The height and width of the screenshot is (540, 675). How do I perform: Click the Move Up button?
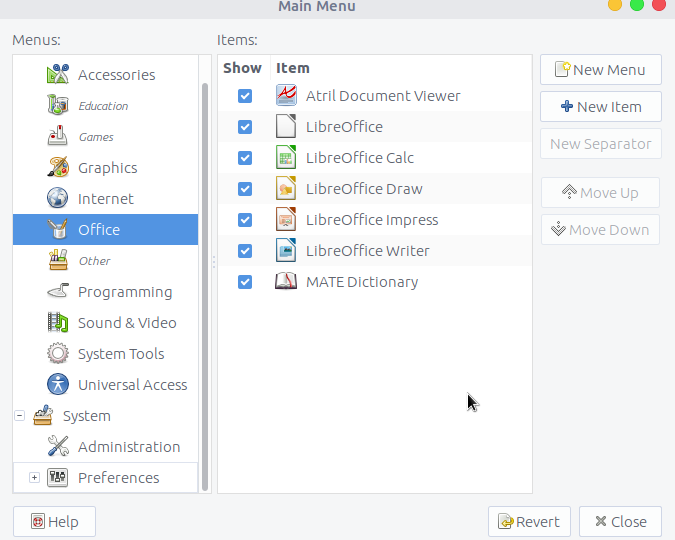pos(600,193)
